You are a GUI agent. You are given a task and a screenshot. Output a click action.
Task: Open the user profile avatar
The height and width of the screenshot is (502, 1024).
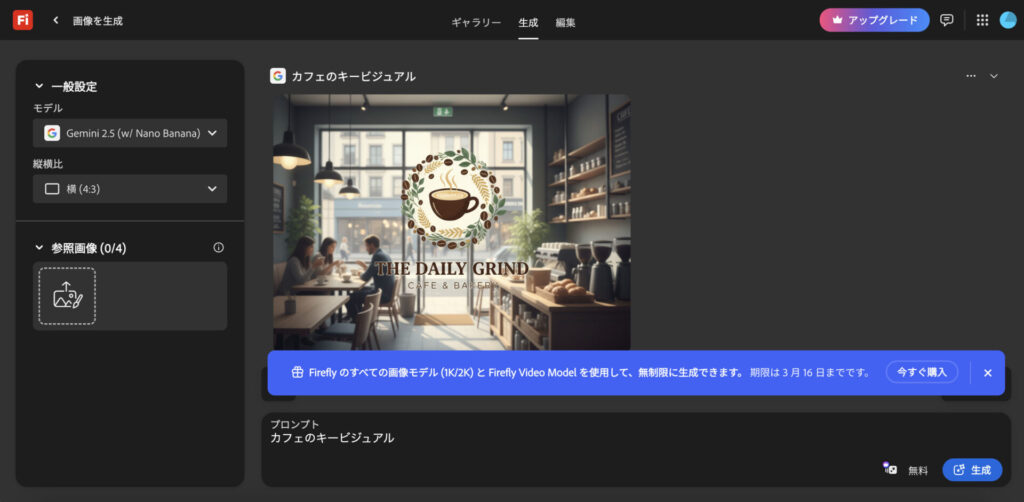[x=1008, y=20]
